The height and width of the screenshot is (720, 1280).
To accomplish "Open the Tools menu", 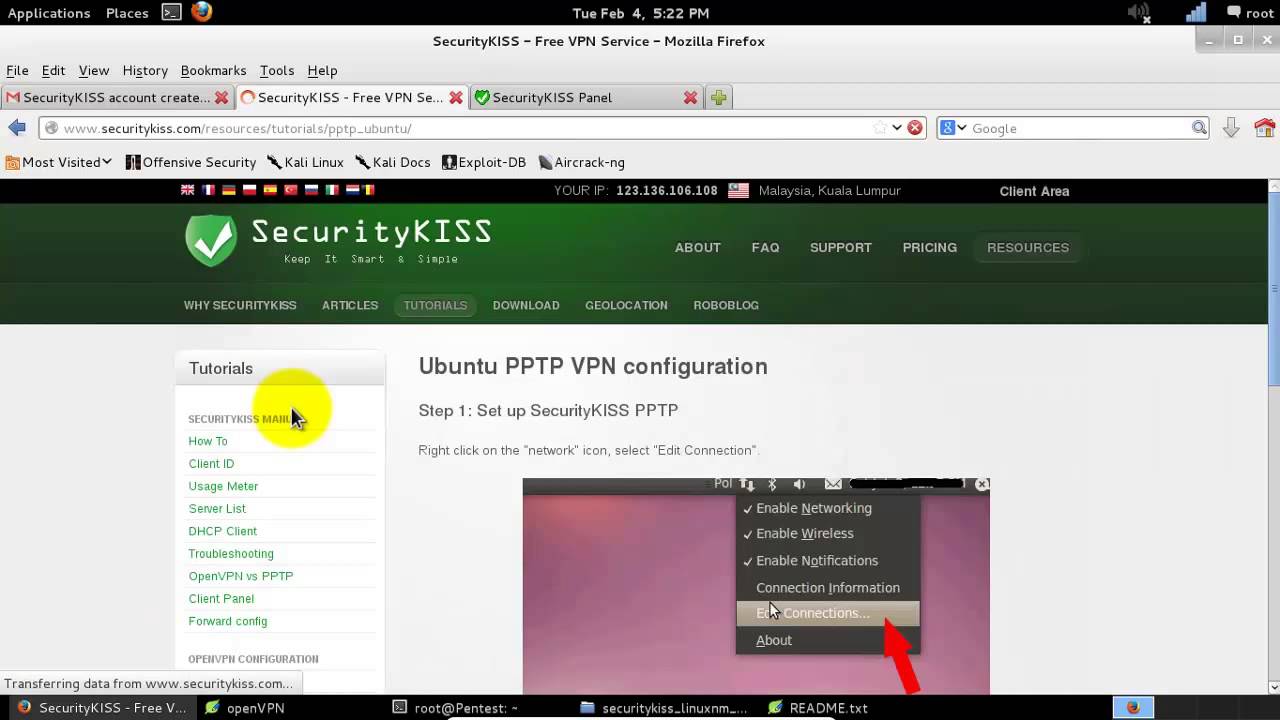I will pos(276,70).
